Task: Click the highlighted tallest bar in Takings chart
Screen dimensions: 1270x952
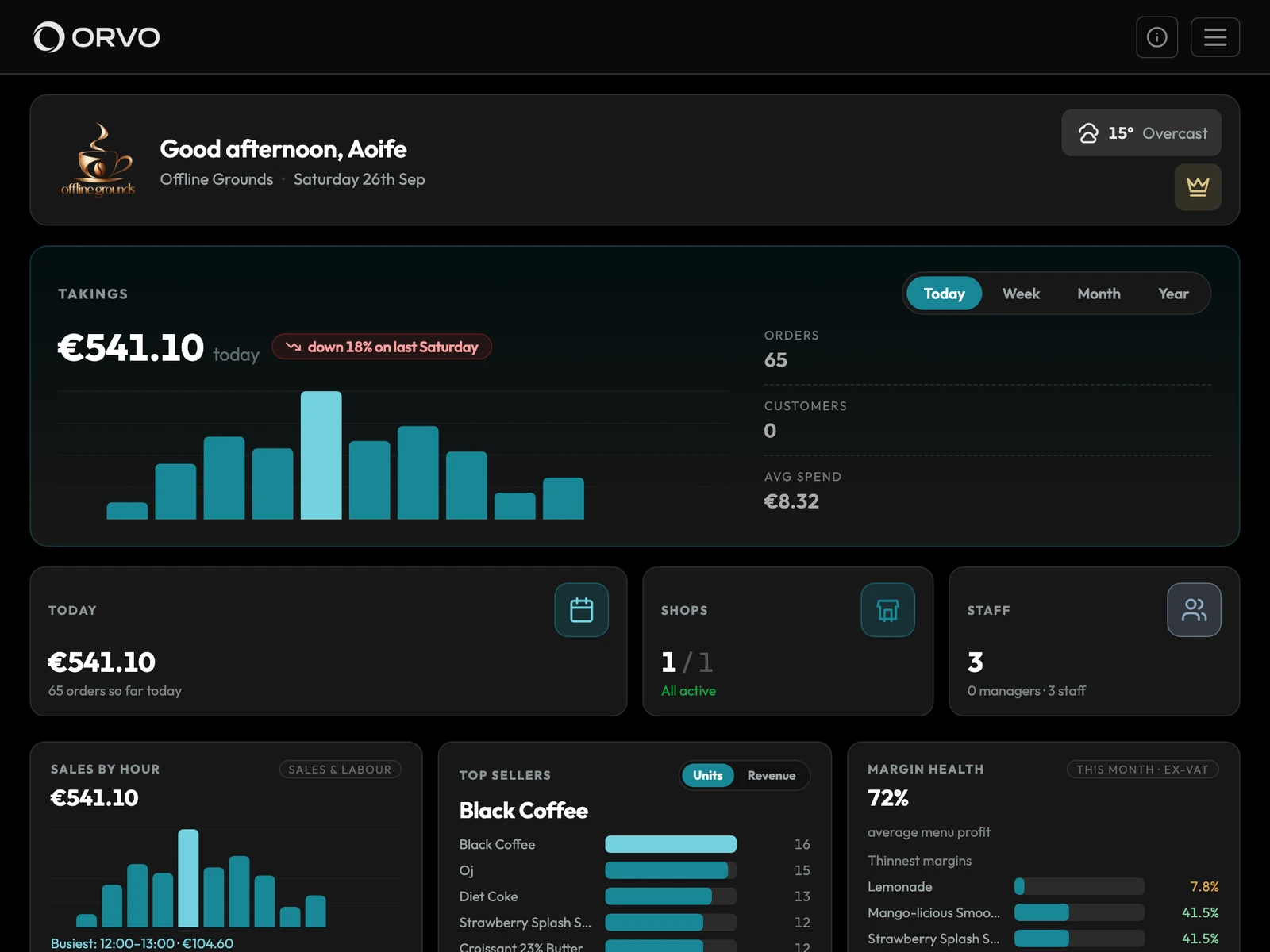Action: [x=321, y=455]
